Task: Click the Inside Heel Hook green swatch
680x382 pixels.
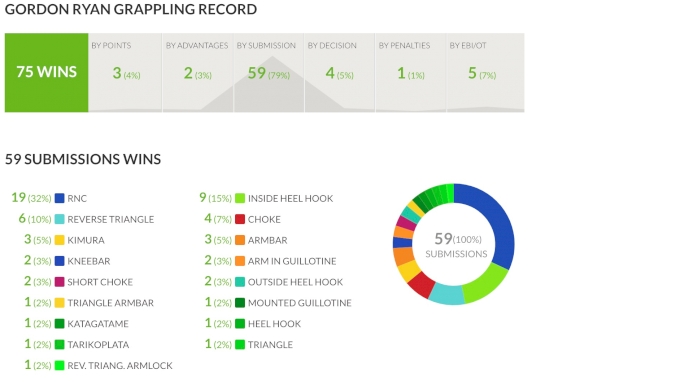Action: click(x=240, y=199)
